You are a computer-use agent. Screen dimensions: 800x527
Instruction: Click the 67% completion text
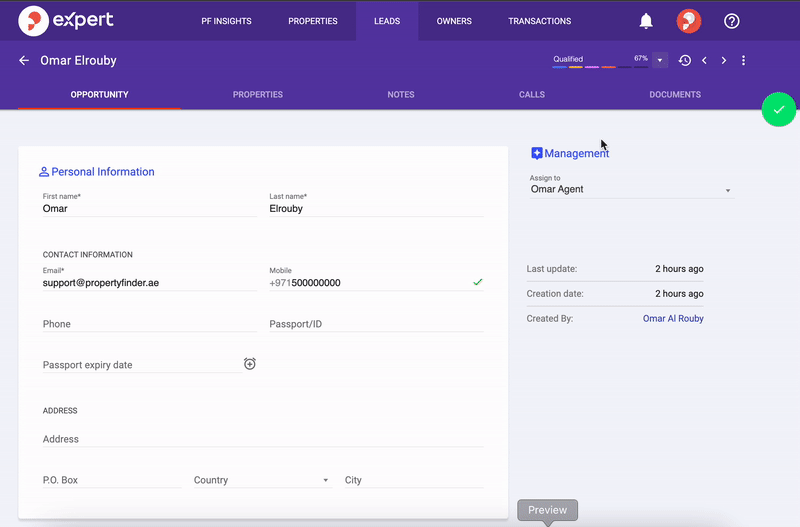click(x=641, y=58)
